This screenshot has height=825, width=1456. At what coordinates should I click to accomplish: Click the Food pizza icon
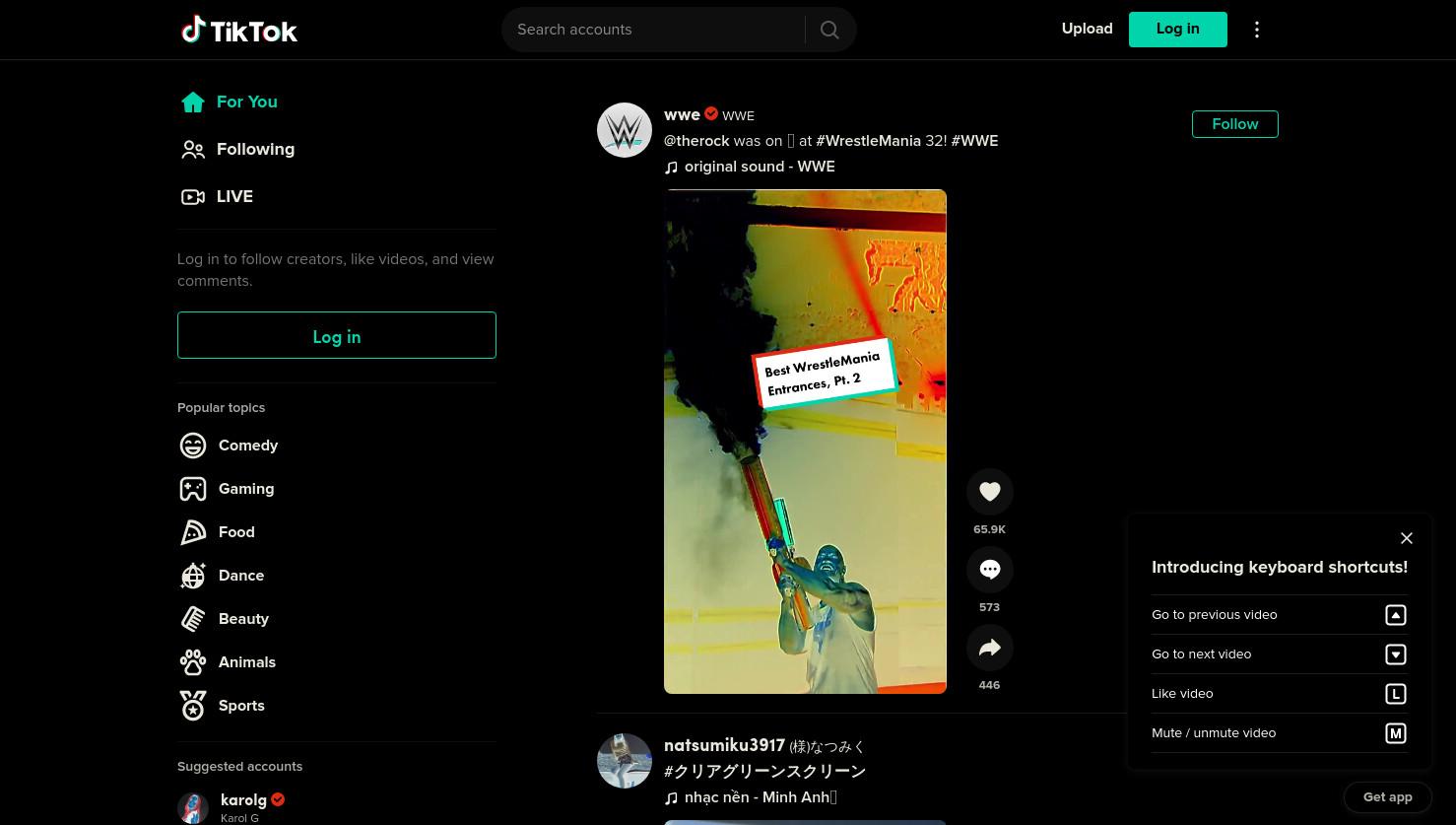(193, 532)
